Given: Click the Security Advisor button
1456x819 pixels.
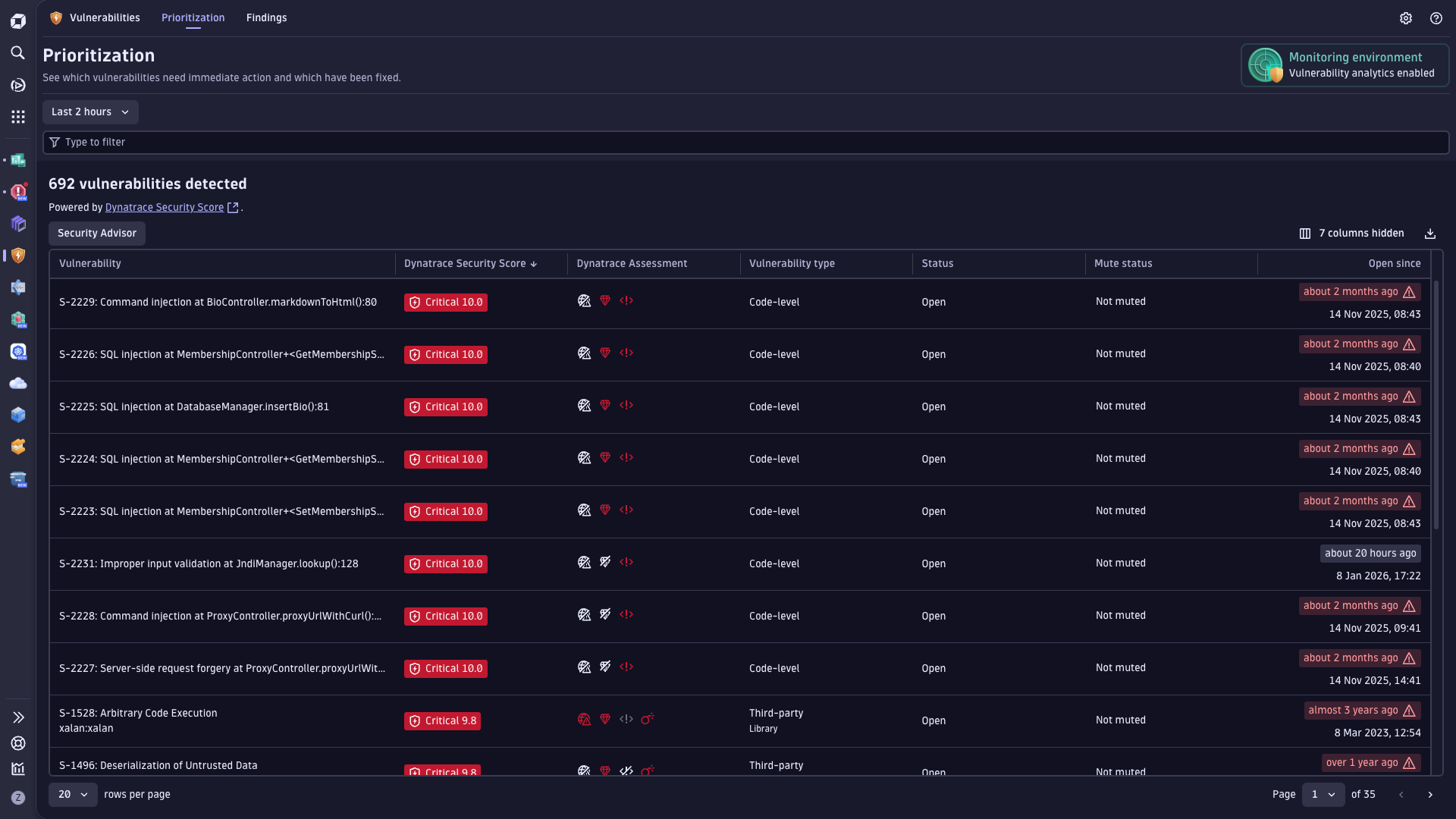Looking at the screenshot, I should pyautogui.click(x=97, y=234).
